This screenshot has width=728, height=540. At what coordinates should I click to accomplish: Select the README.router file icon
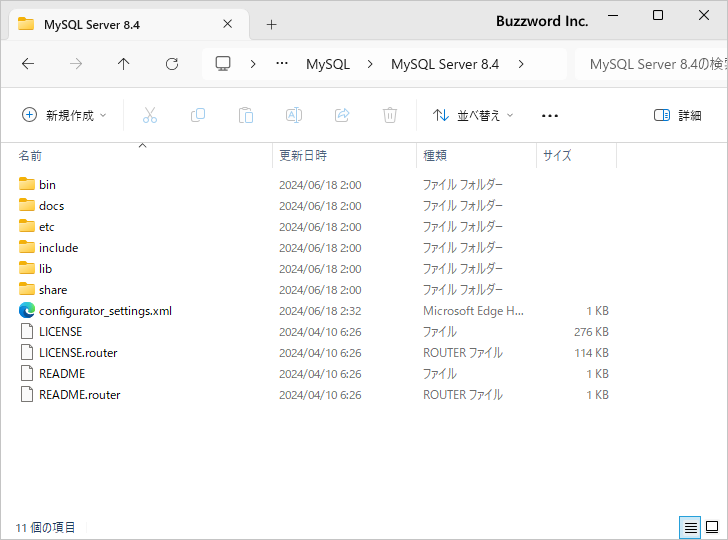click(27, 395)
